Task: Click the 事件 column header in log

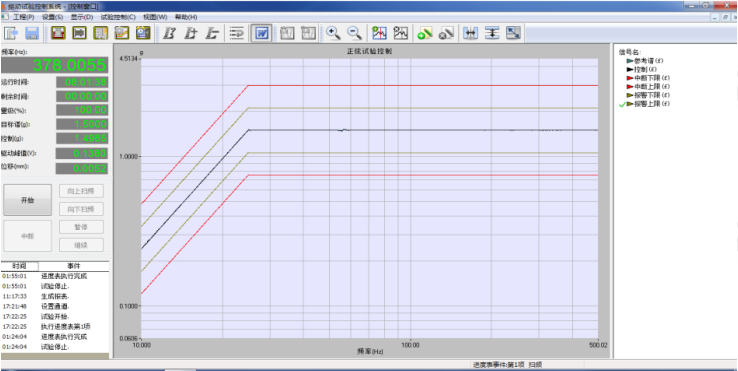Action: (x=74, y=266)
